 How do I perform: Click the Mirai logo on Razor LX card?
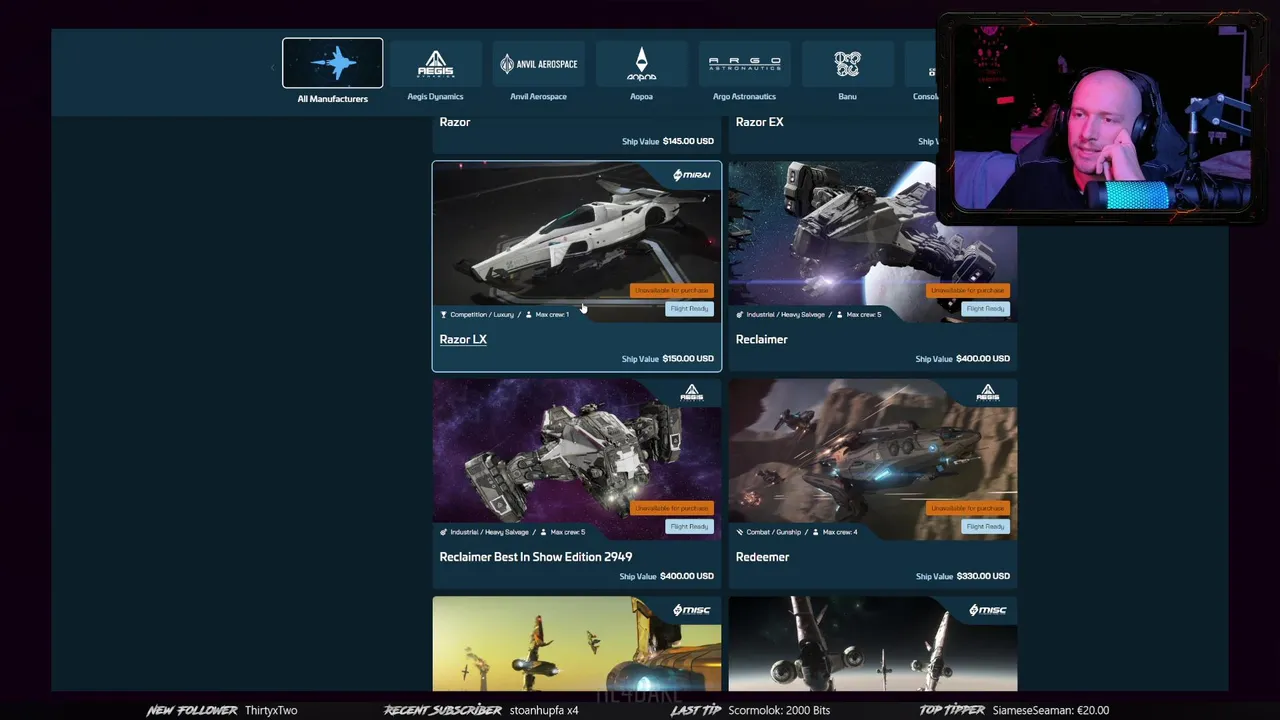coord(691,175)
